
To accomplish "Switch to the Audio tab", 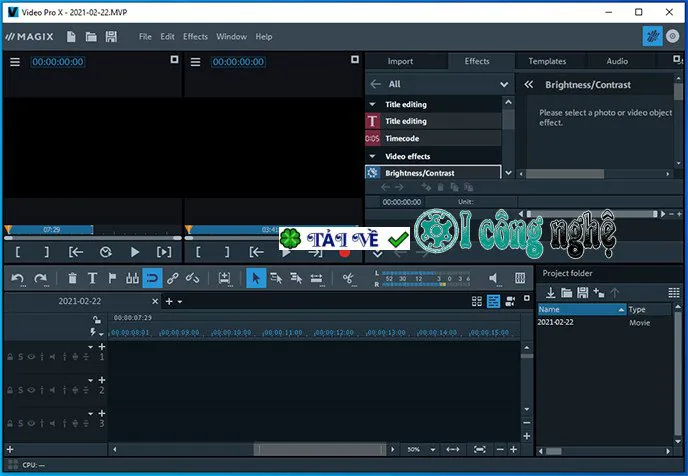I will (x=617, y=61).
